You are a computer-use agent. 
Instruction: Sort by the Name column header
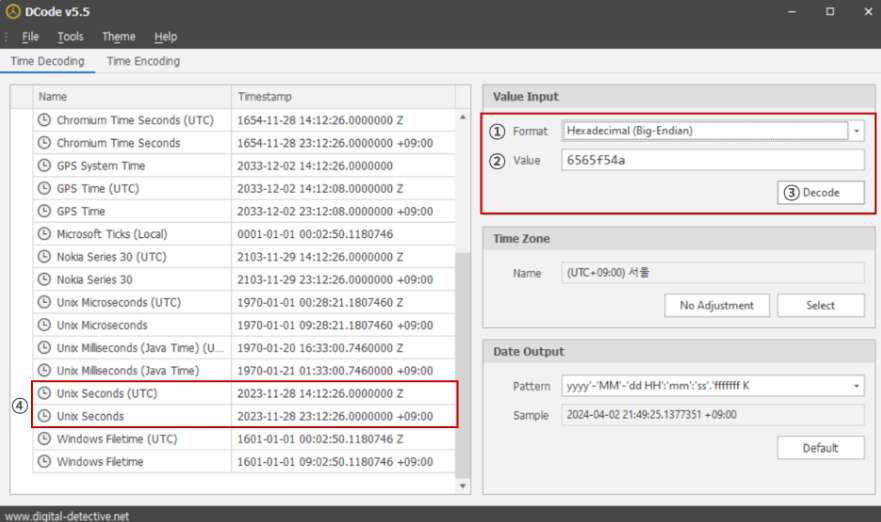[132, 97]
